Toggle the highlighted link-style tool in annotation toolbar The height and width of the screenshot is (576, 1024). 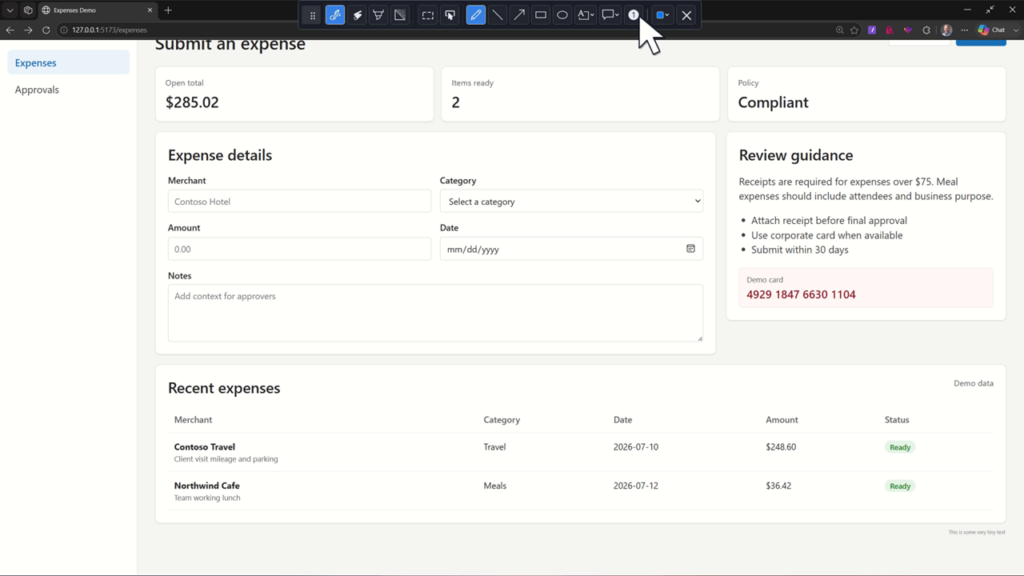pos(335,15)
